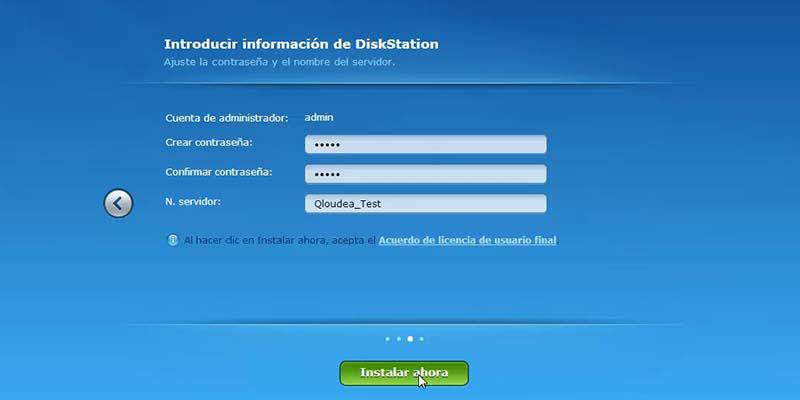Click the Confirmar contraseña password field

tap(426, 174)
